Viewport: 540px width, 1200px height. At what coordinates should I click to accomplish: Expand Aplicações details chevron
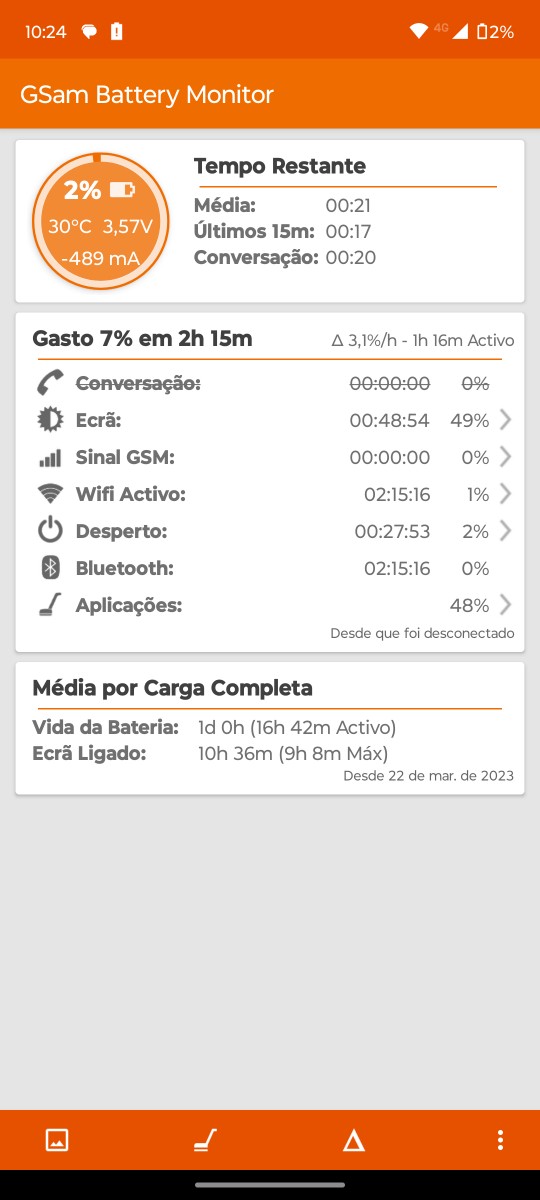pyautogui.click(x=505, y=605)
